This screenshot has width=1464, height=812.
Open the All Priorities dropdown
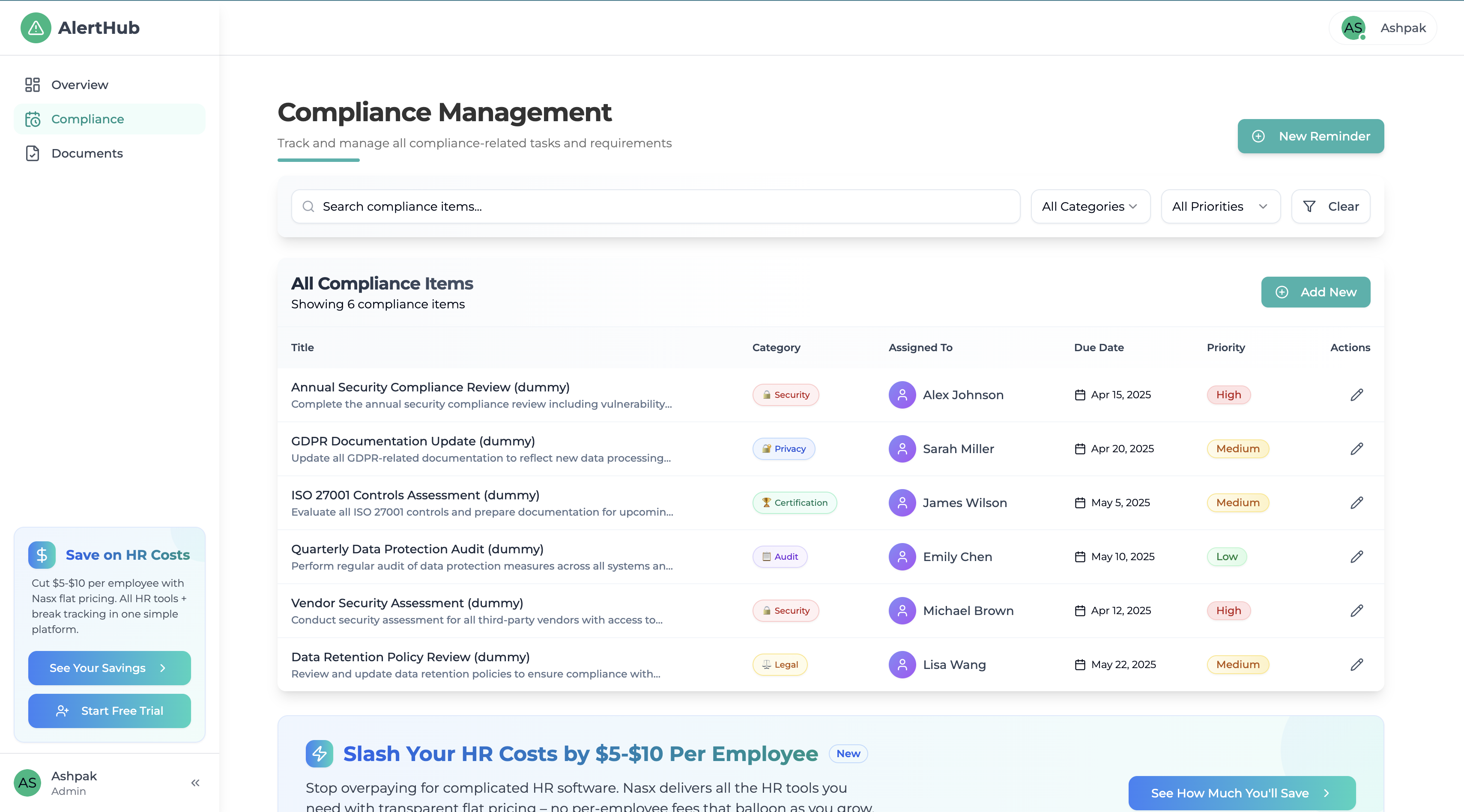point(1221,206)
